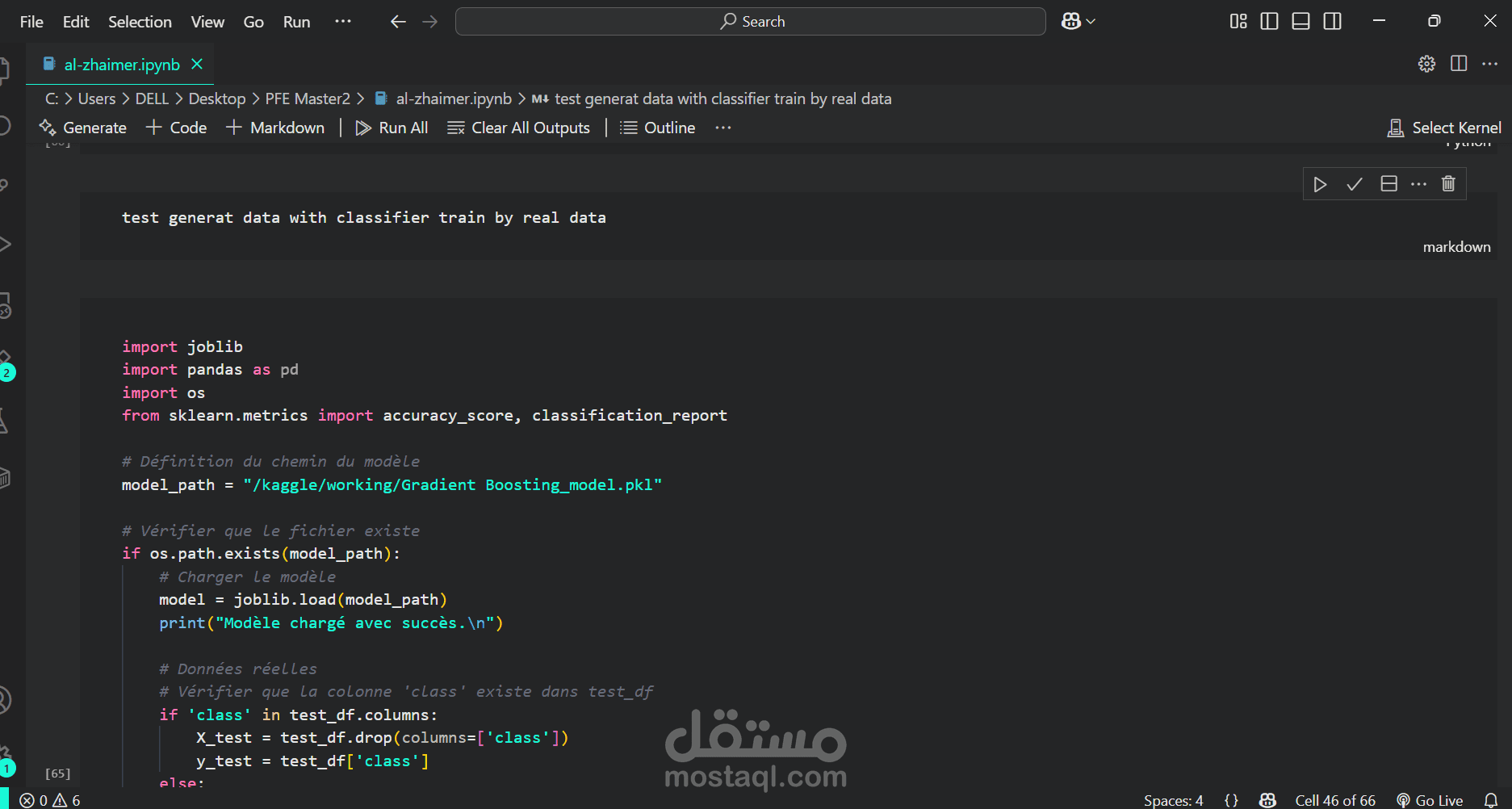Open the editor More Actions ellipsis

pyautogui.click(x=1490, y=64)
